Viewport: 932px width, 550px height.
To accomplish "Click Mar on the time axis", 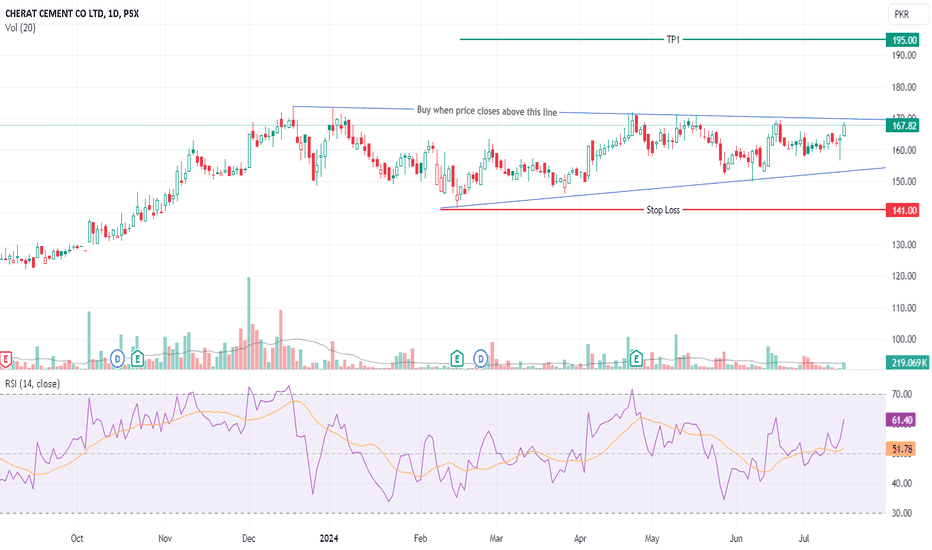I will pyautogui.click(x=496, y=538).
